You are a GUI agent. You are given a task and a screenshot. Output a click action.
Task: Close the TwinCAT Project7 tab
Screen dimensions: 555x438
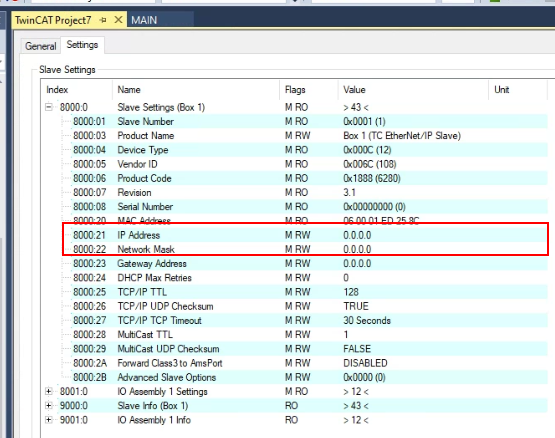click(118, 20)
